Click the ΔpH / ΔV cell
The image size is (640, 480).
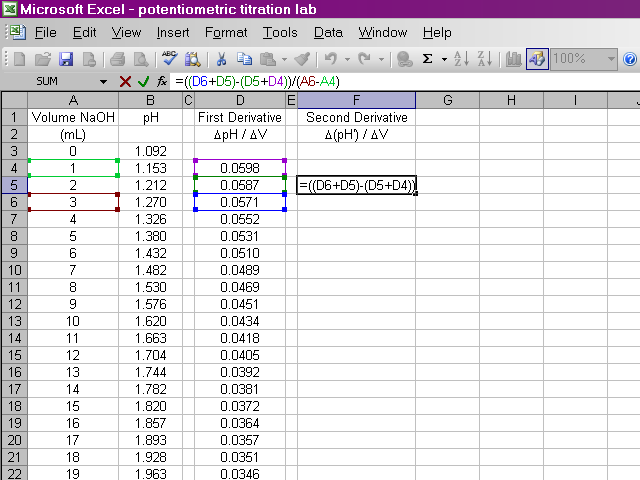point(240,134)
